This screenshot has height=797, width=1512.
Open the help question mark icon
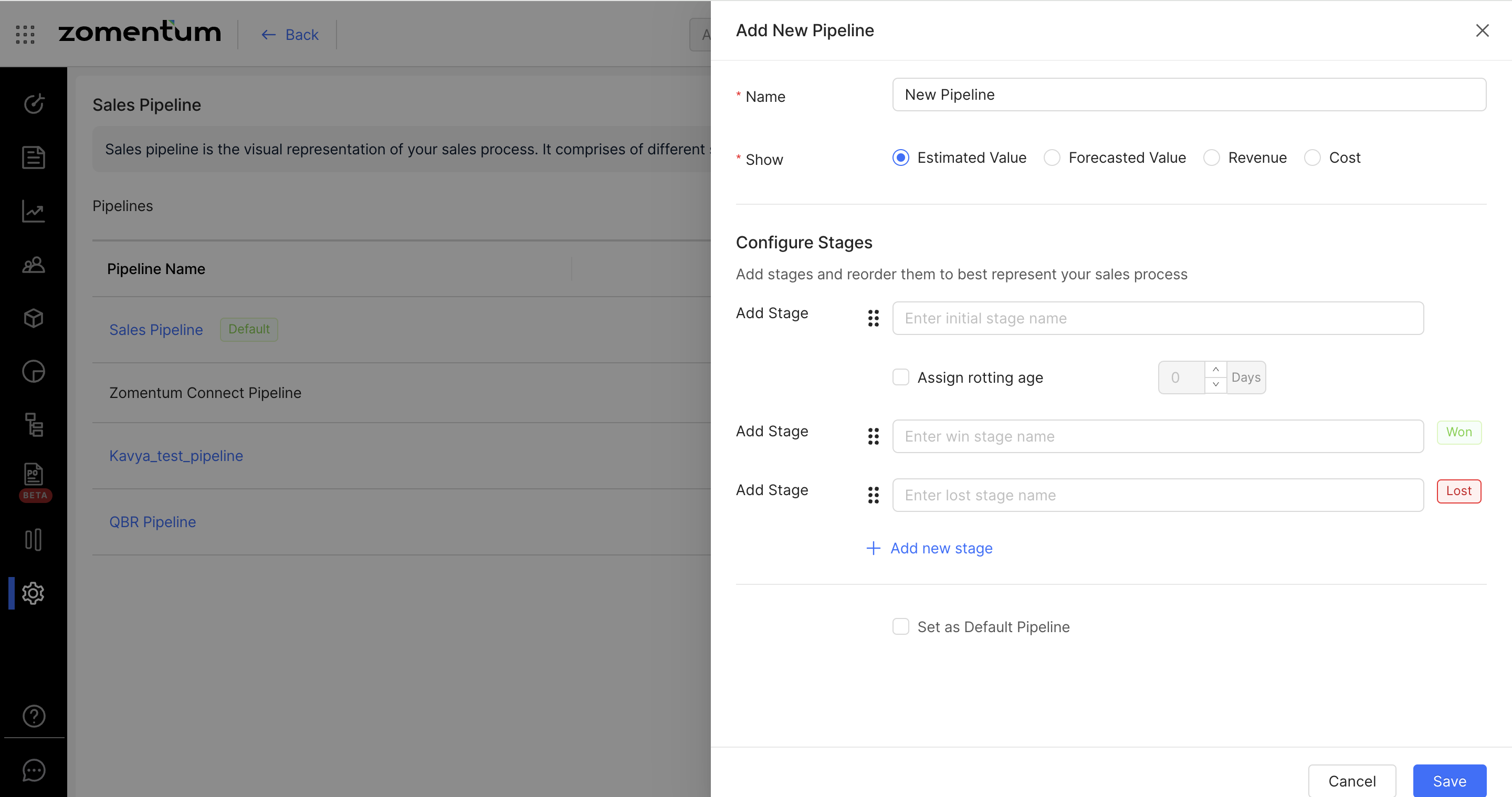[34, 716]
